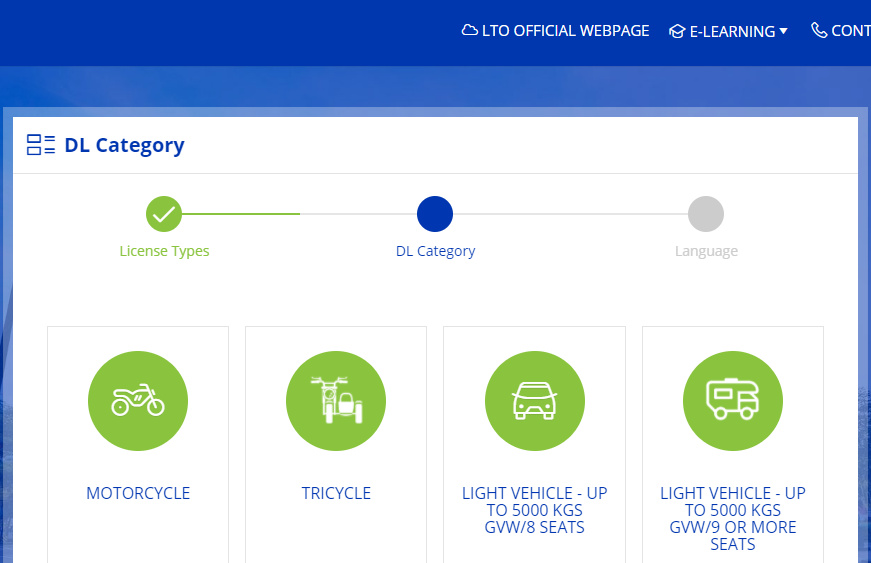Click the License Types step label
The image size is (871, 563).
coord(164,251)
